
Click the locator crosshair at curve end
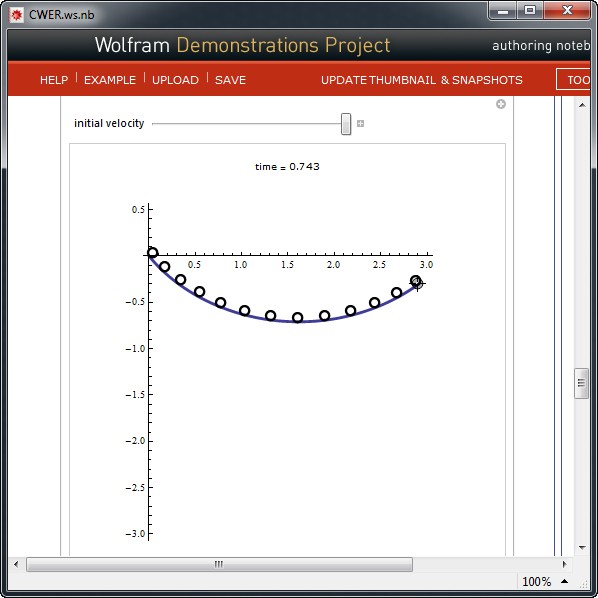(418, 284)
